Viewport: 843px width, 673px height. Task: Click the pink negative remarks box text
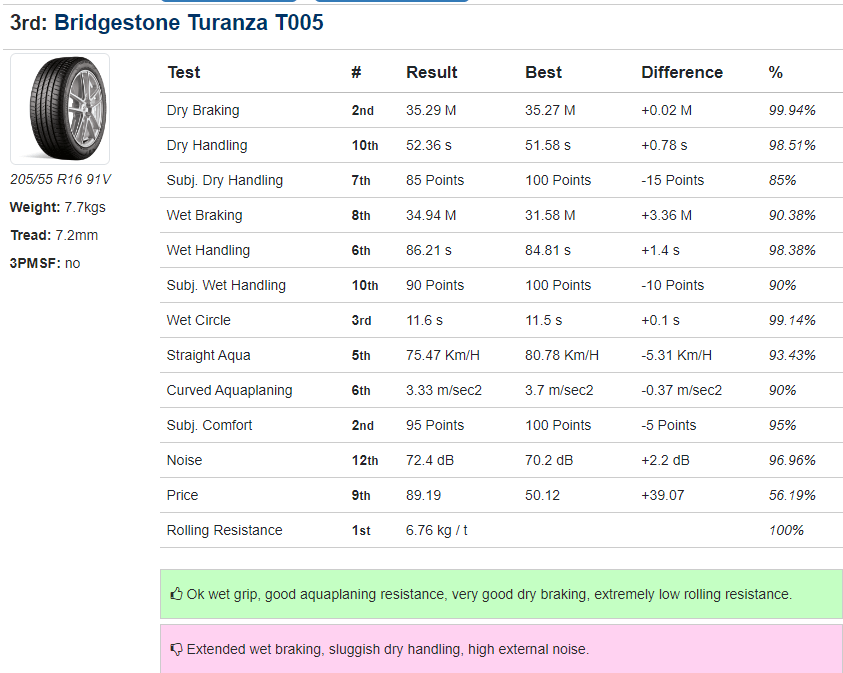pyautogui.click(x=388, y=650)
